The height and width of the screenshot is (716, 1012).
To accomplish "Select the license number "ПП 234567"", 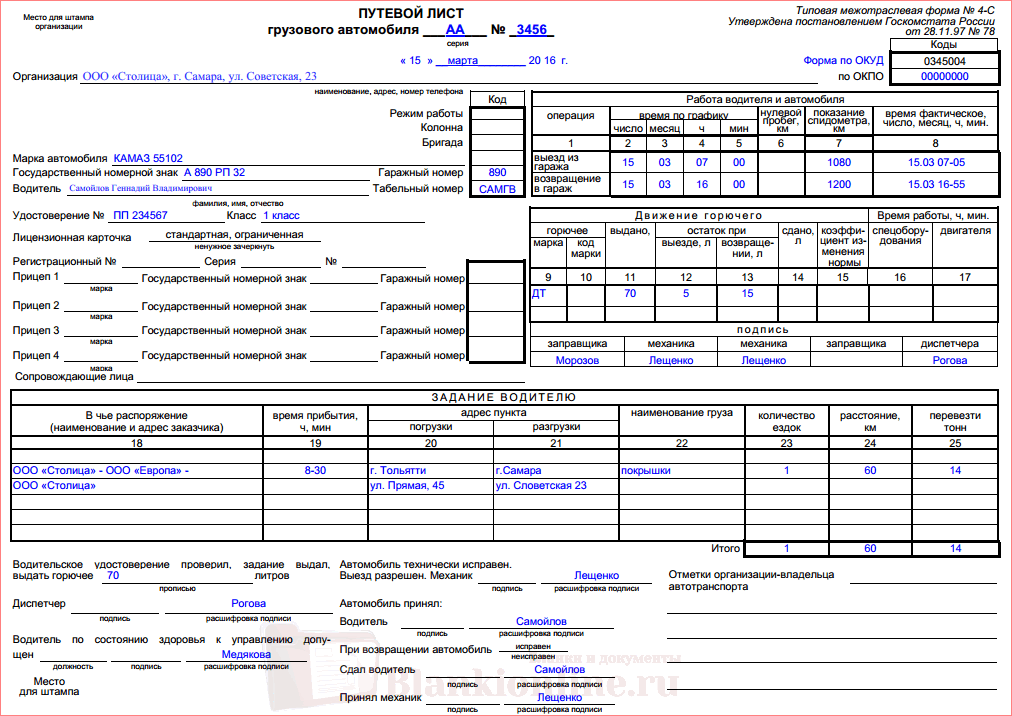I will pyautogui.click(x=140, y=216).
